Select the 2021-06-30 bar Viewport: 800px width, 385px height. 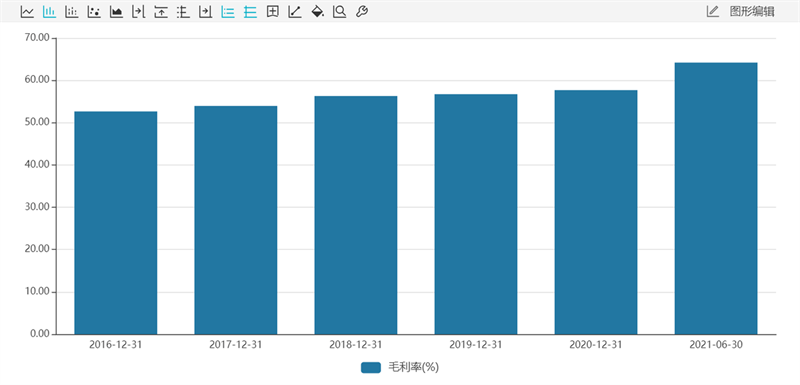pos(716,198)
